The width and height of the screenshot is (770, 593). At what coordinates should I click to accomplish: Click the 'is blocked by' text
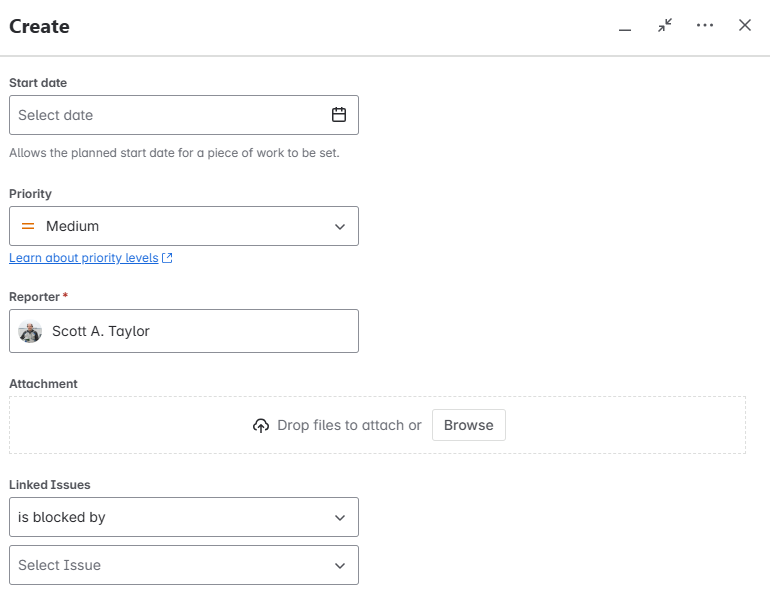coord(62,517)
